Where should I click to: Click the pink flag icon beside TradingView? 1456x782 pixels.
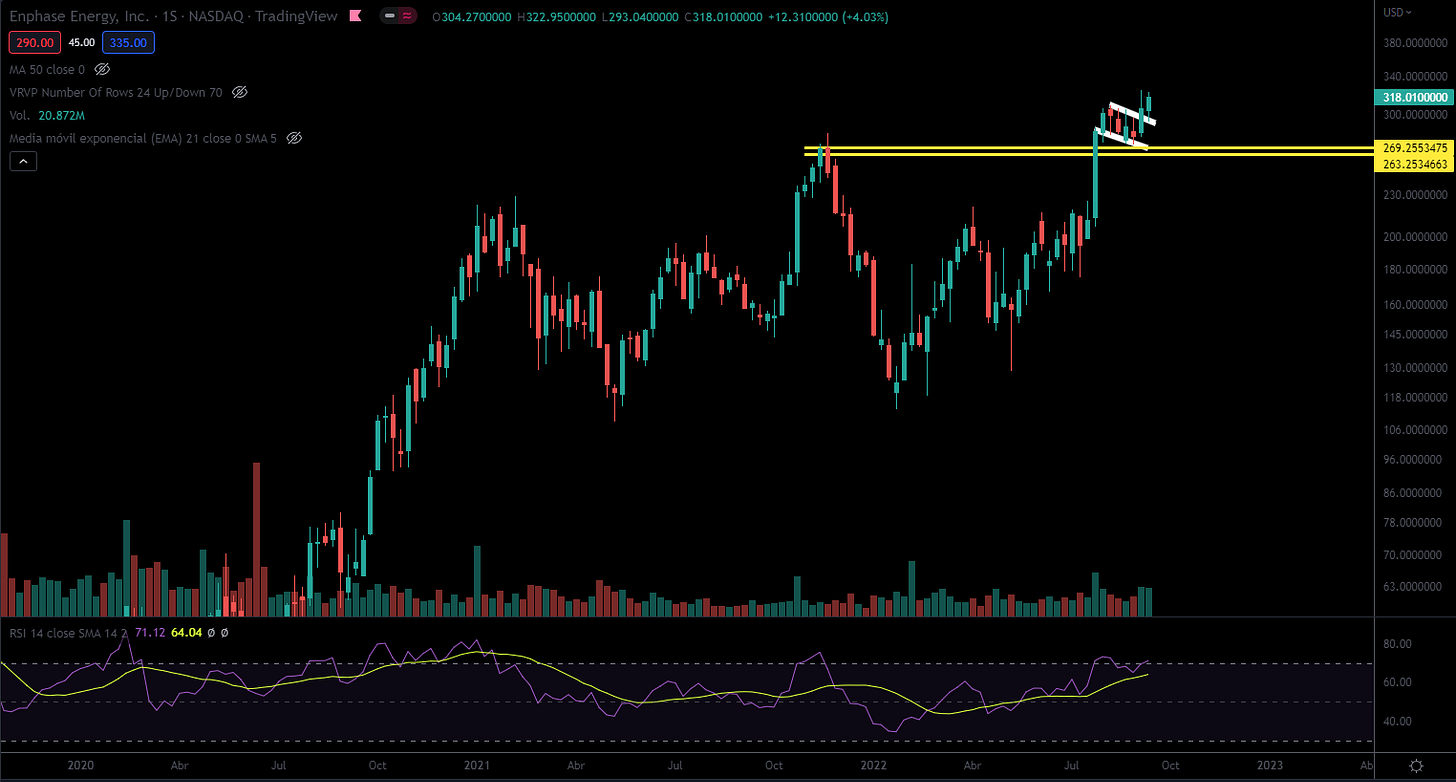point(355,17)
